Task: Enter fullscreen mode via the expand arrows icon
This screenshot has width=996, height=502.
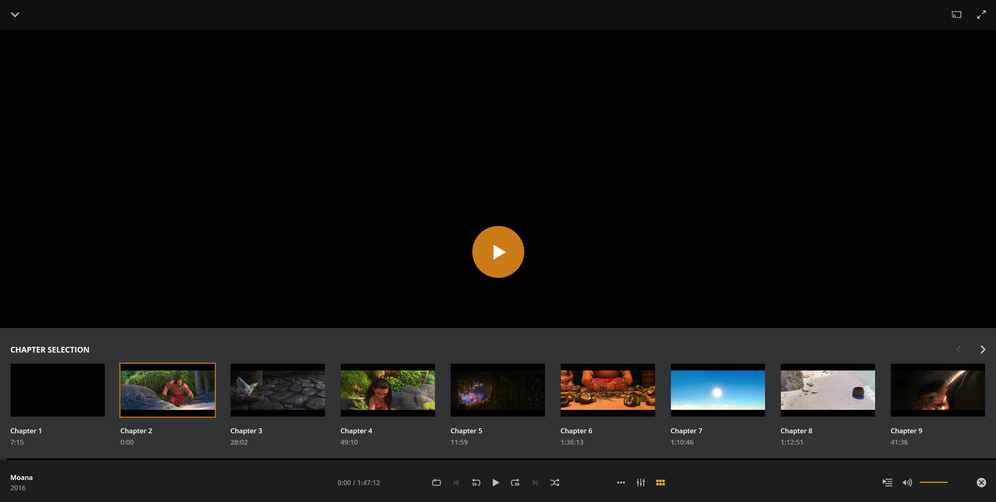Action: click(981, 15)
